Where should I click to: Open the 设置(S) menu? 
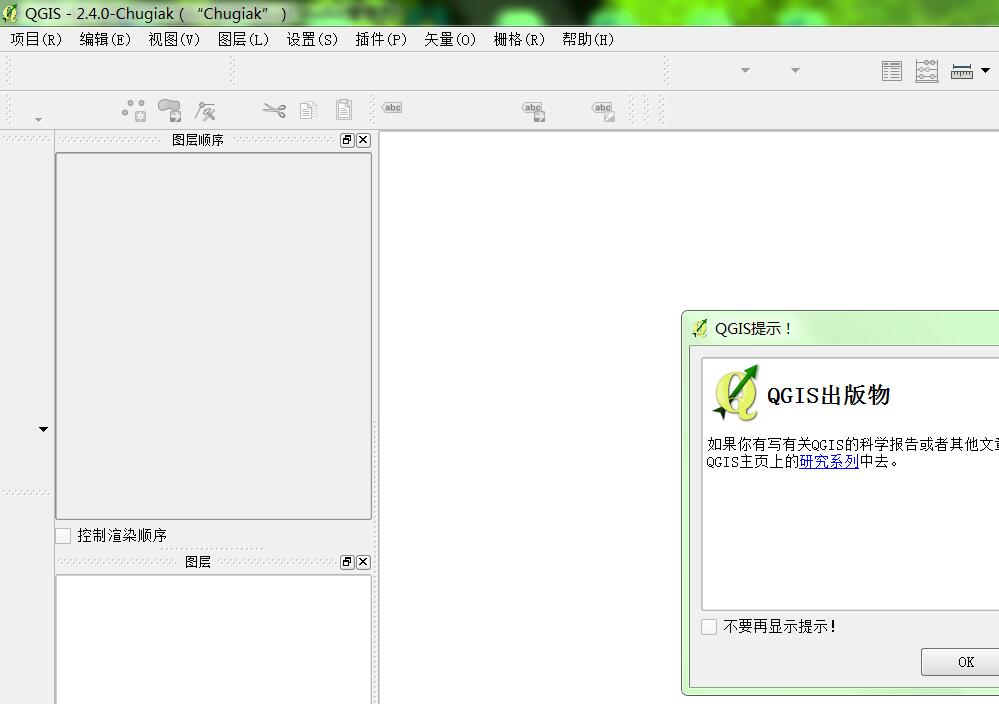click(x=312, y=40)
